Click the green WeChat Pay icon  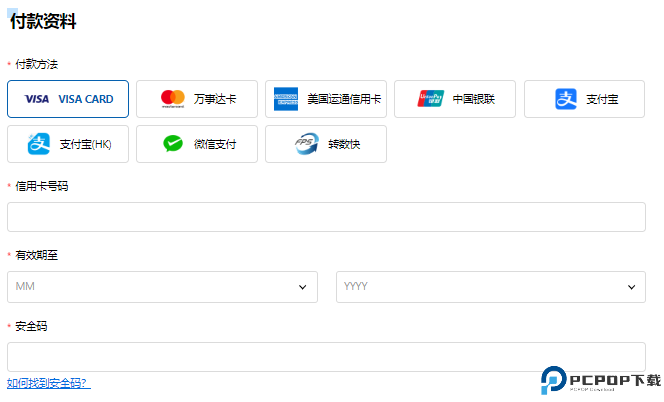tap(174, 144)
